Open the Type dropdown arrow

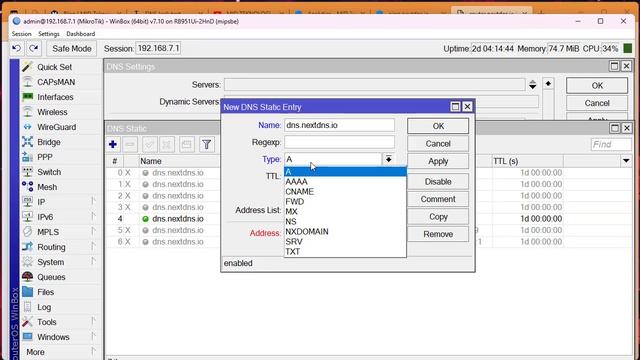[x=389, y=159]
